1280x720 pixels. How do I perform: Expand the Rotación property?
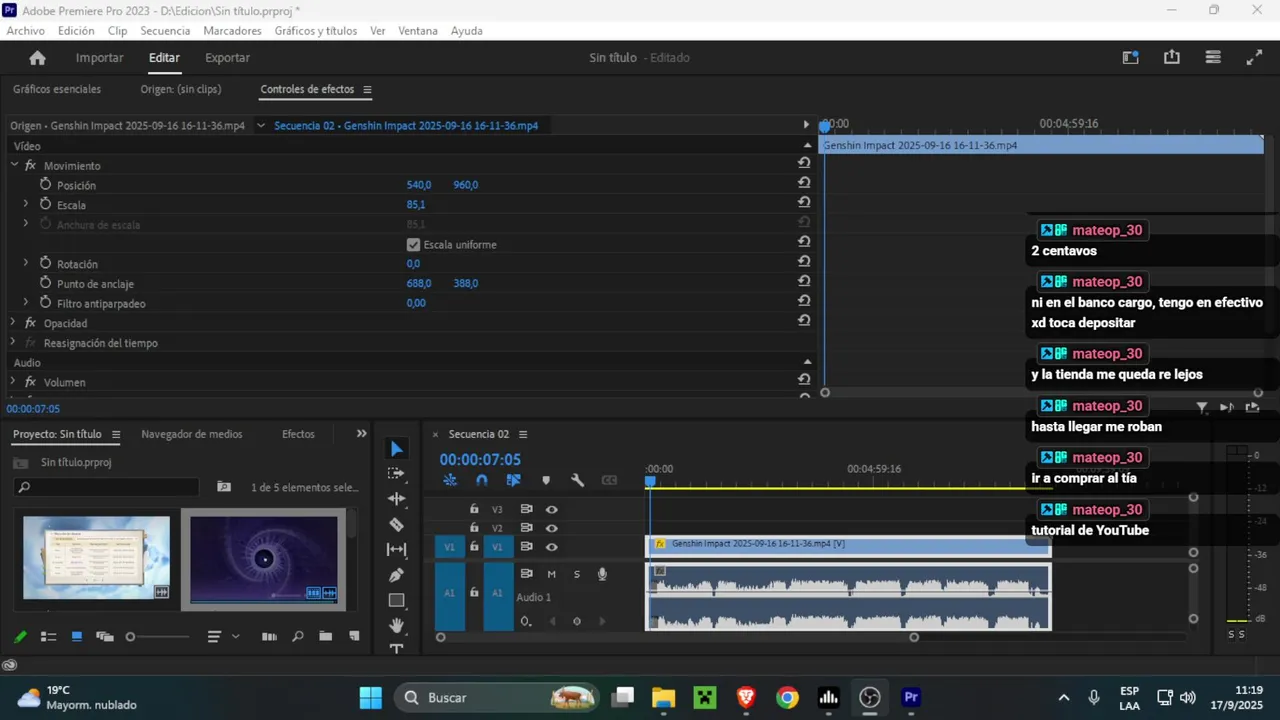pyautogui.click(x=26, y=263)
